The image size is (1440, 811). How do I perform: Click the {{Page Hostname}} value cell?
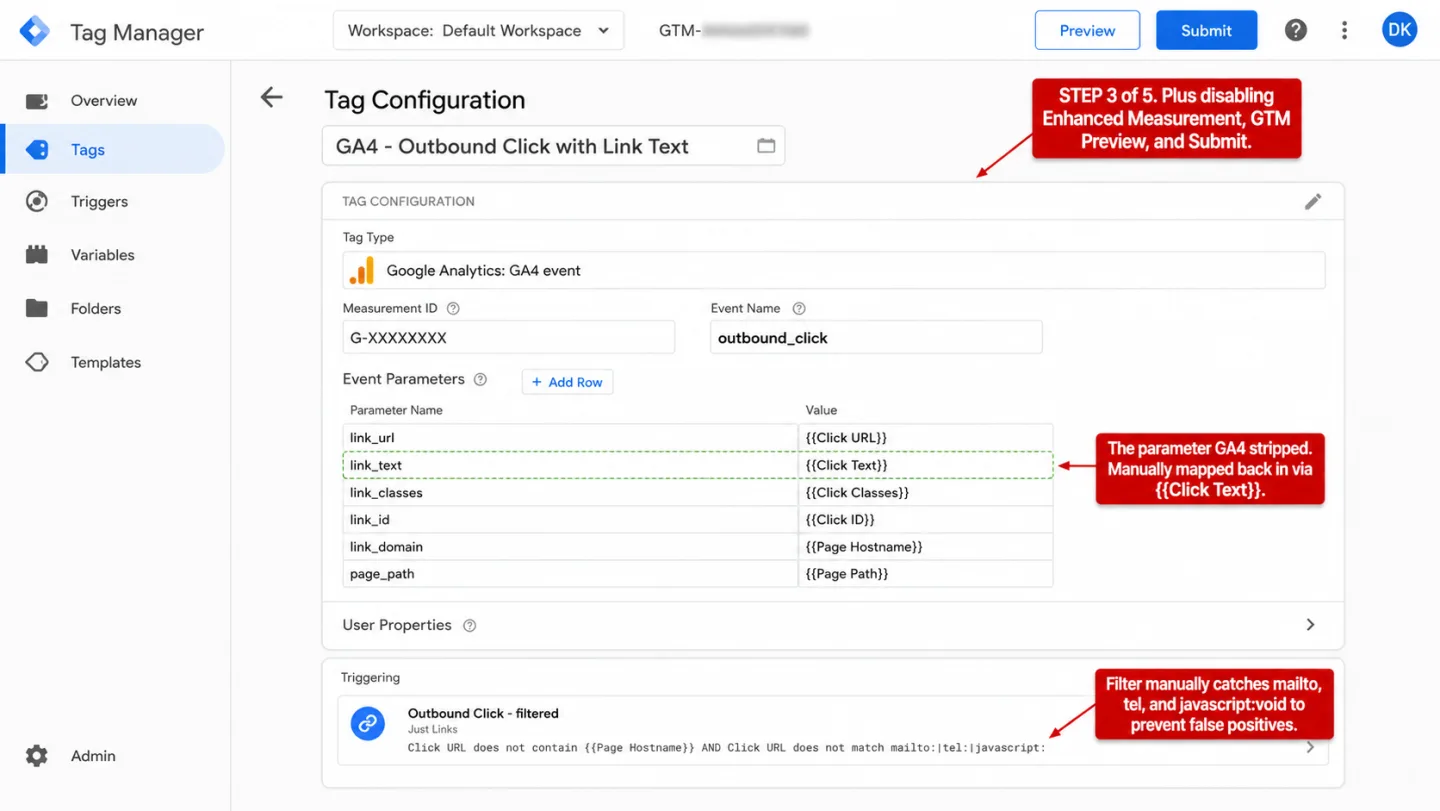point(926,547)
